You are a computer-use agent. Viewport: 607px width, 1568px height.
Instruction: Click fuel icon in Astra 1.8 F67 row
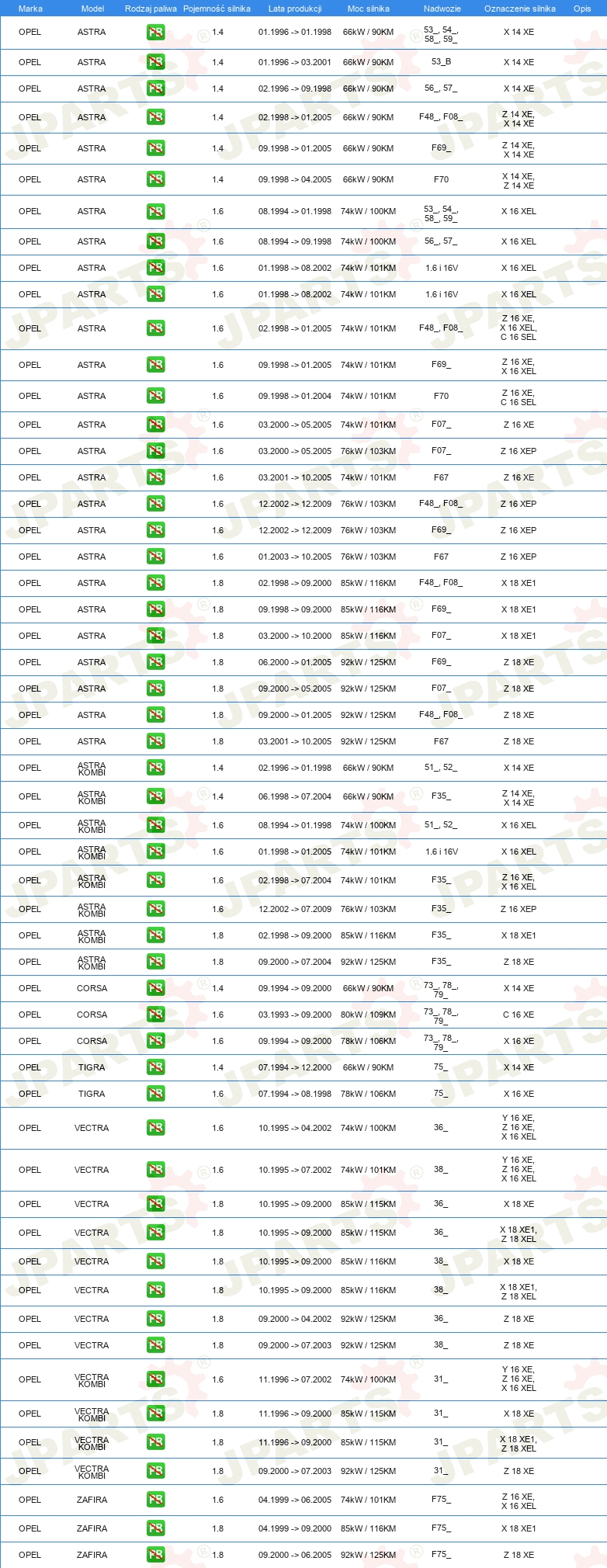(x=155, y=741)
